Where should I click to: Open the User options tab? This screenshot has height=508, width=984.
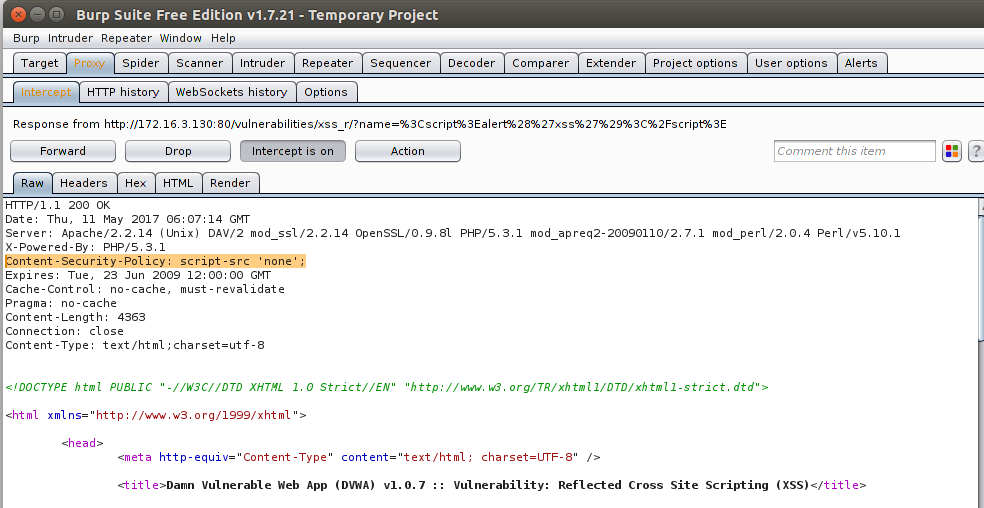[791, 63]
